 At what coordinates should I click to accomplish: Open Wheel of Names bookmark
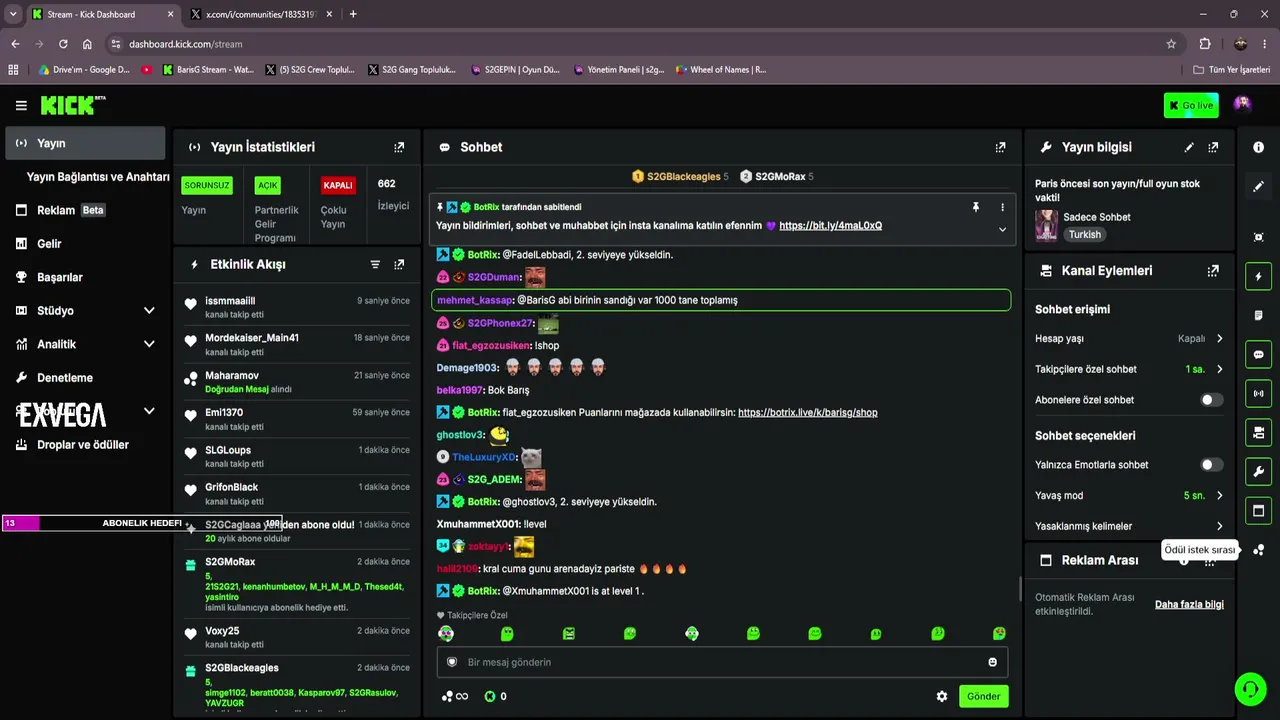click(x=721, y=70)
